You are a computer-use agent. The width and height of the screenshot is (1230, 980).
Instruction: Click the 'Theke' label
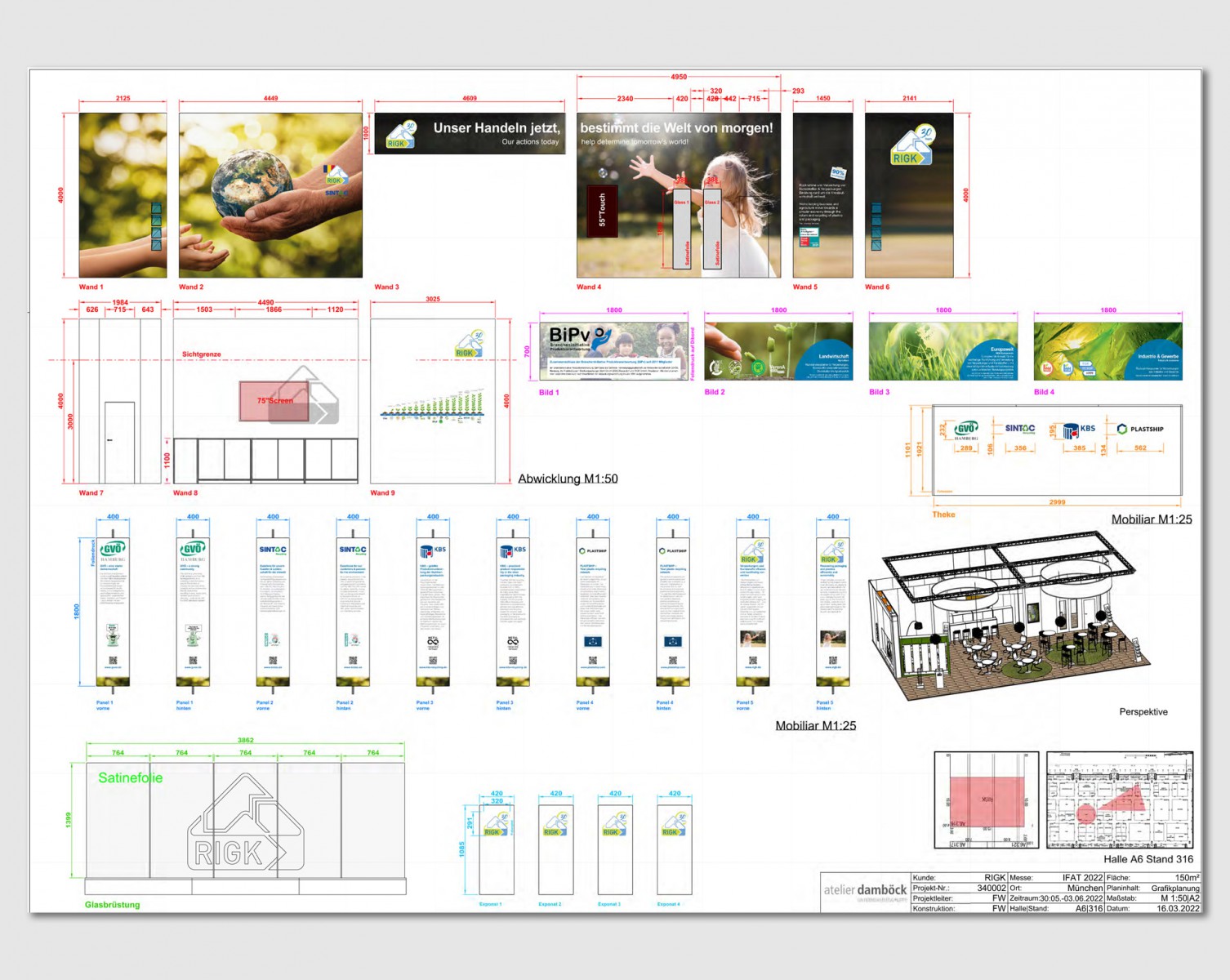pos(943,514)
